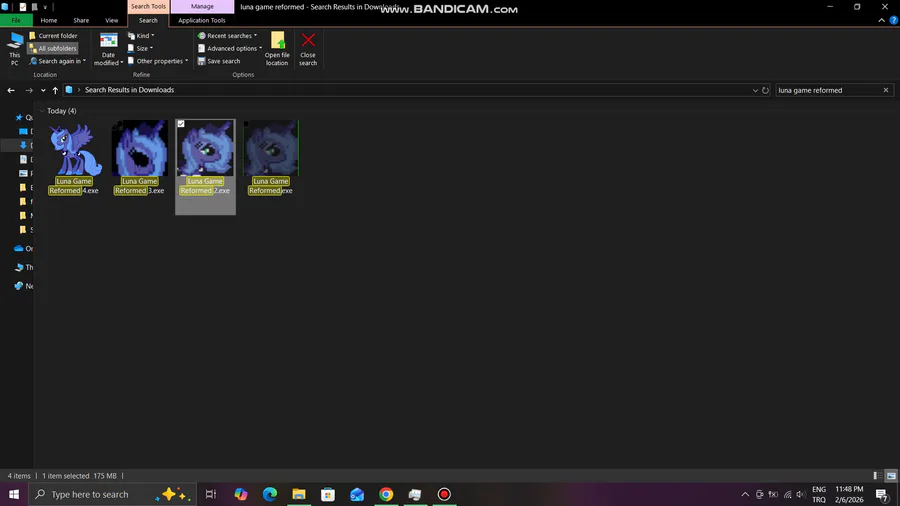Toggle the All subfolders search scope
900x506 pixels.
point(53,48)
